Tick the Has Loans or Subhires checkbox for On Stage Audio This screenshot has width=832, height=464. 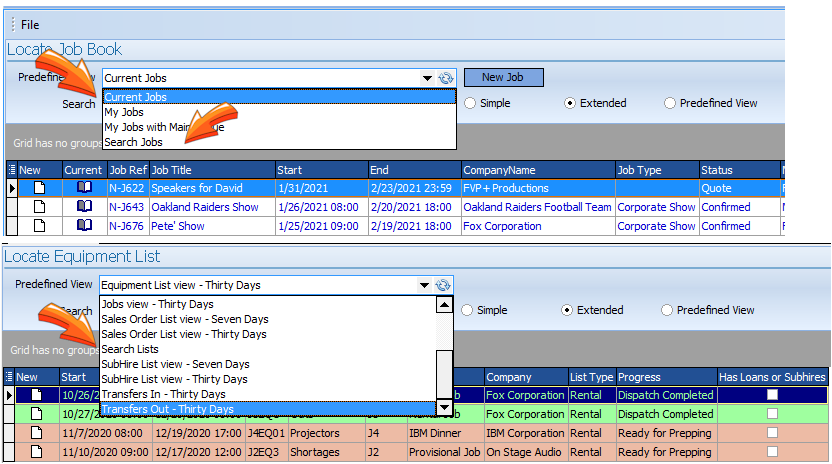pyautogui.click(x=771, y=452)
